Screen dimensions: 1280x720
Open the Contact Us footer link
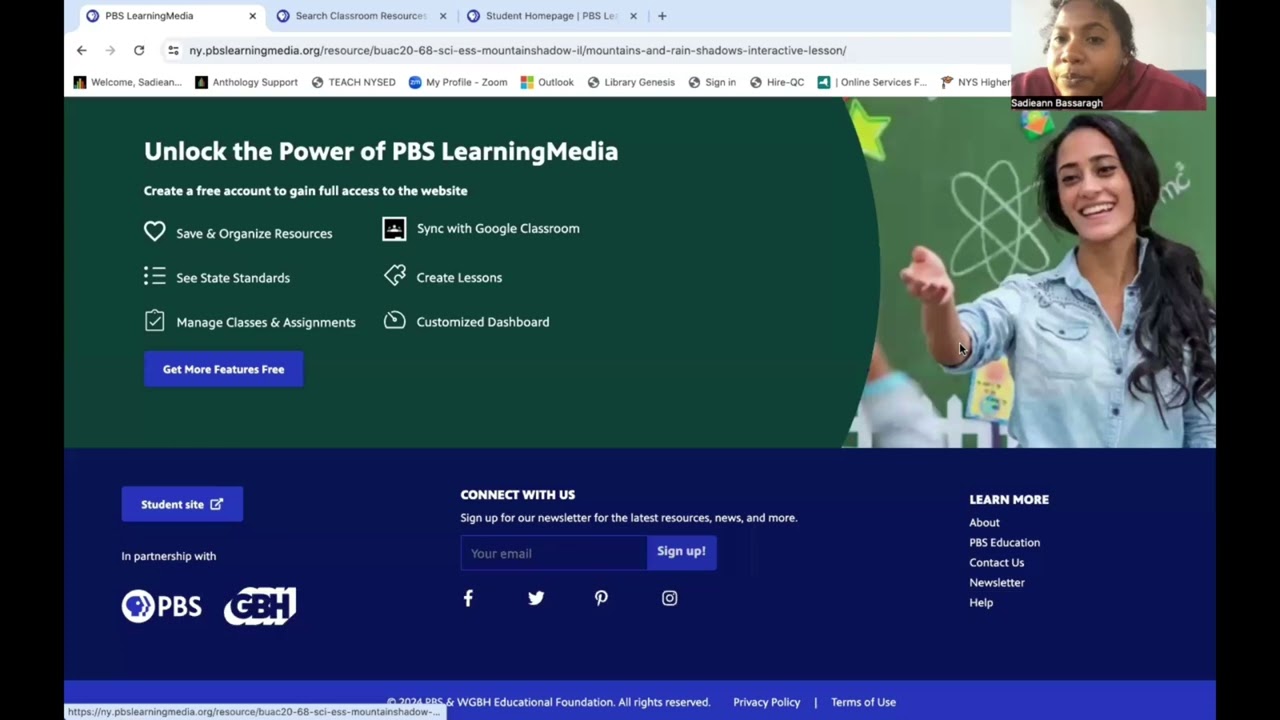point(996,562)
